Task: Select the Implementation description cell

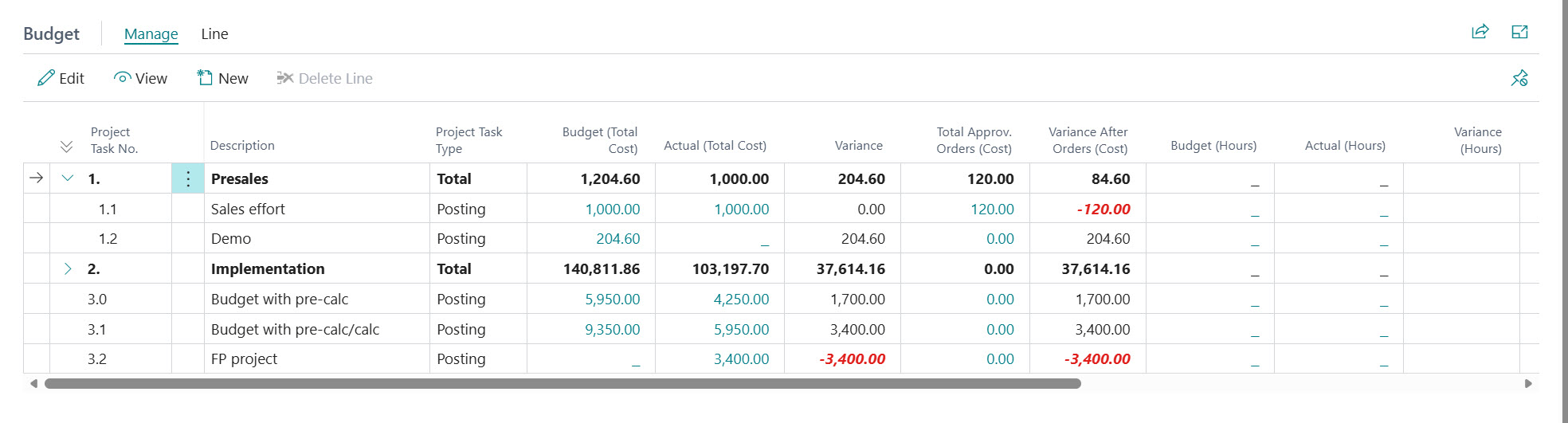Action: pos(317,268)
